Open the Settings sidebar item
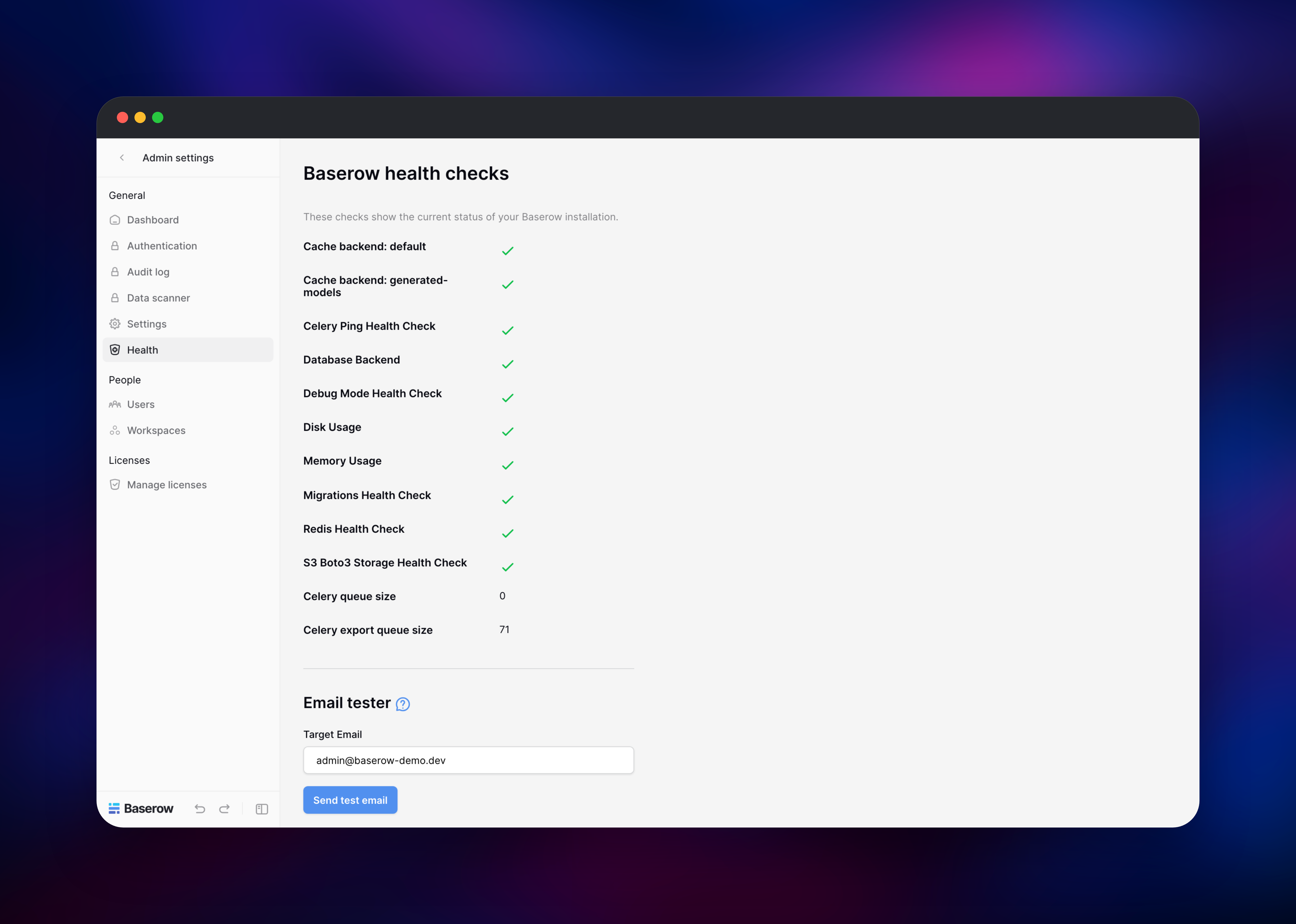This screenshot has width=1296, height=924. coord(188,324)
